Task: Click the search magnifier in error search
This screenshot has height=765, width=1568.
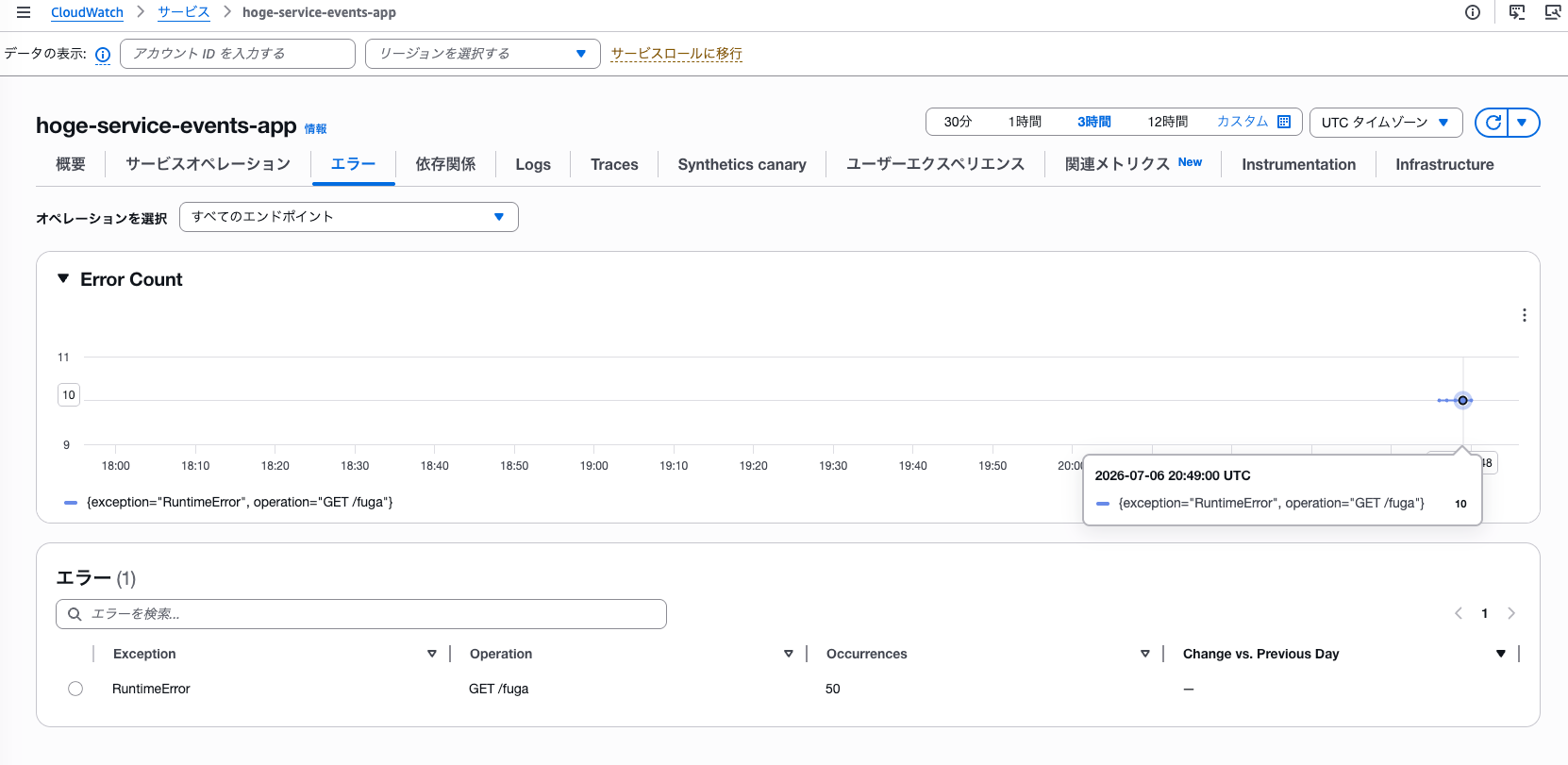Action: [75, 614]
